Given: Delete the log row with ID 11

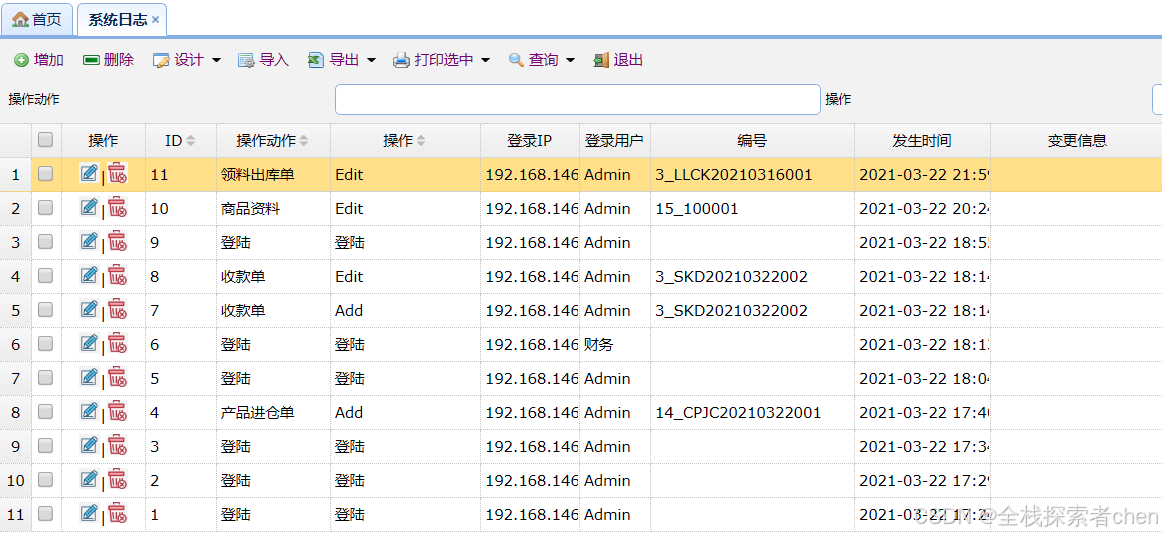Looking at the screenshot, I should (117, 173).
